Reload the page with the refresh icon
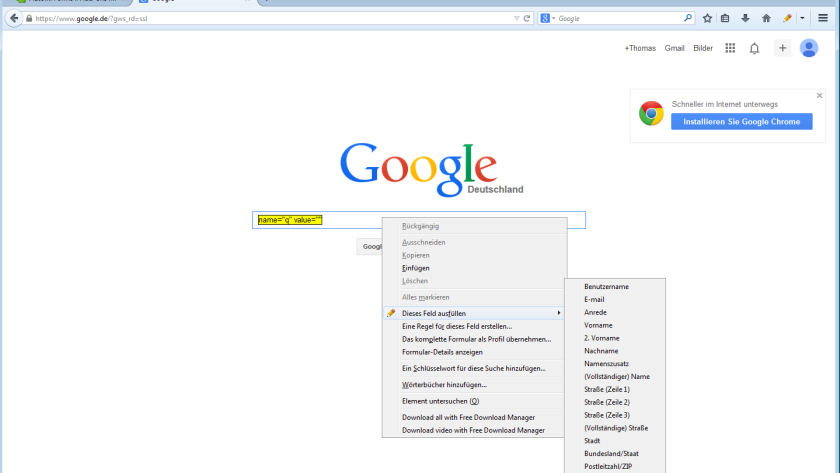The width and height of the screenshot is (840, 473). tap(528, 18)
